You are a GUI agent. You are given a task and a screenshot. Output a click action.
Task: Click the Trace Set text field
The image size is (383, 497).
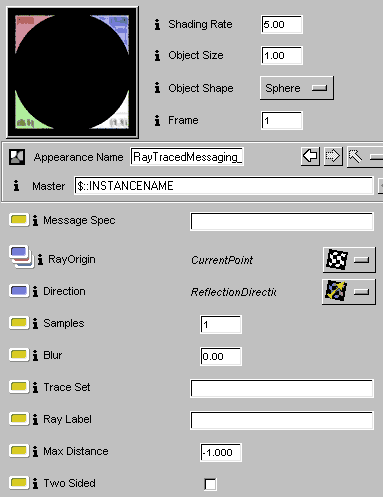click(282, 388)
